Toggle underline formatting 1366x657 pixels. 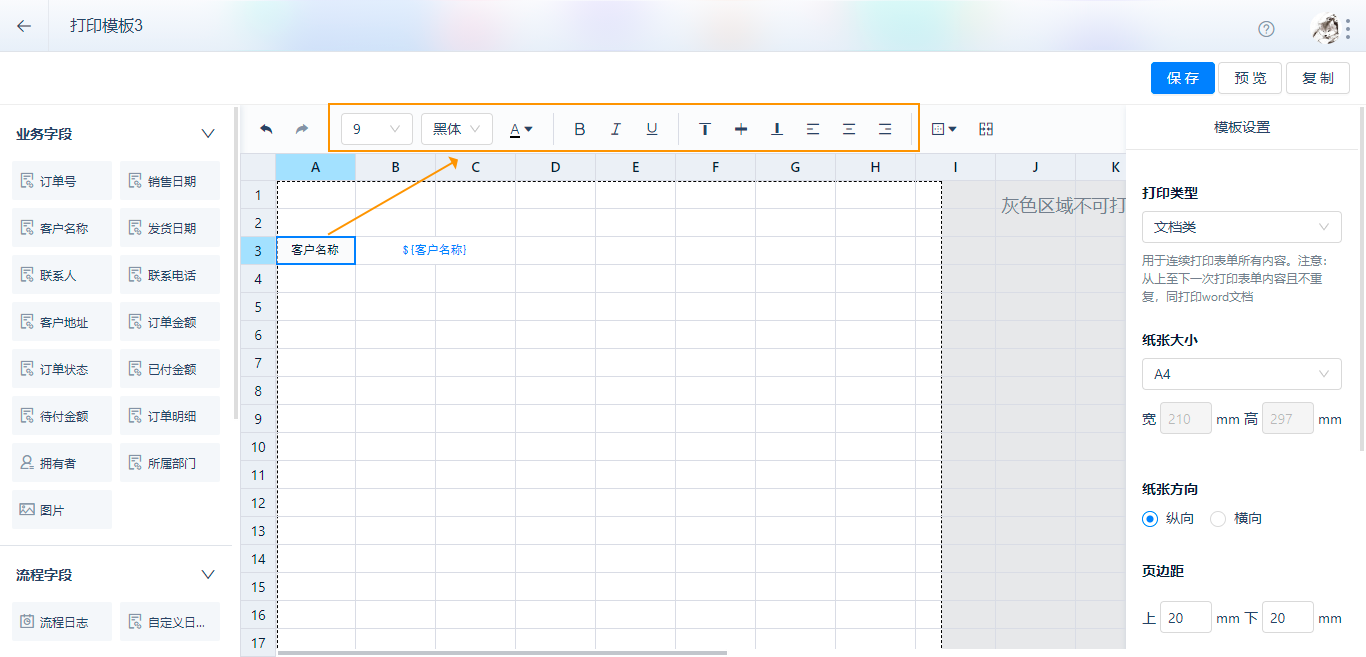652,129
